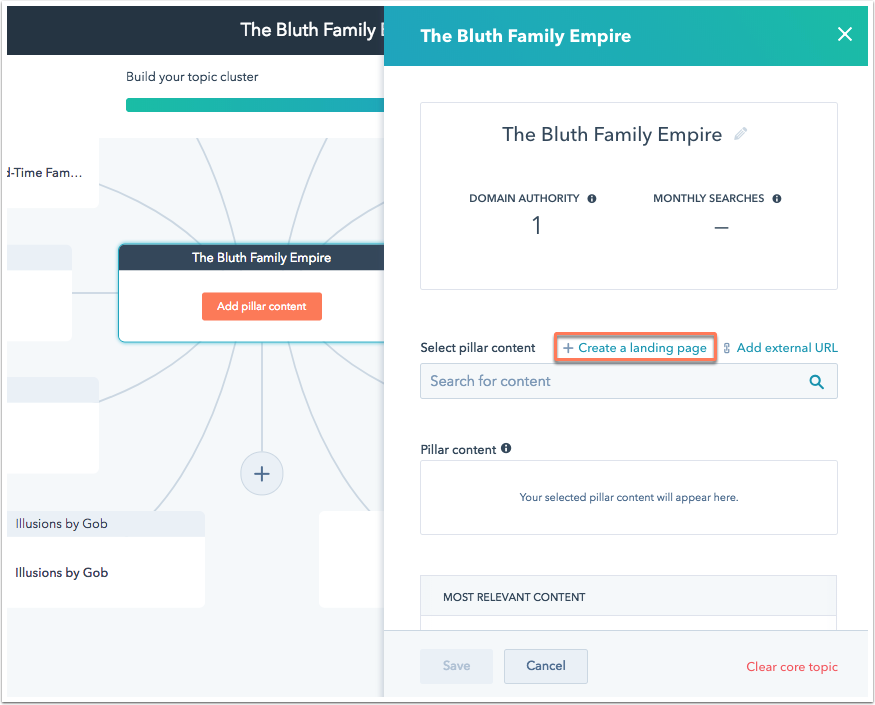Click the Most Relevant Content header
The height and width of the screenshot is (705, 875).
628,596
